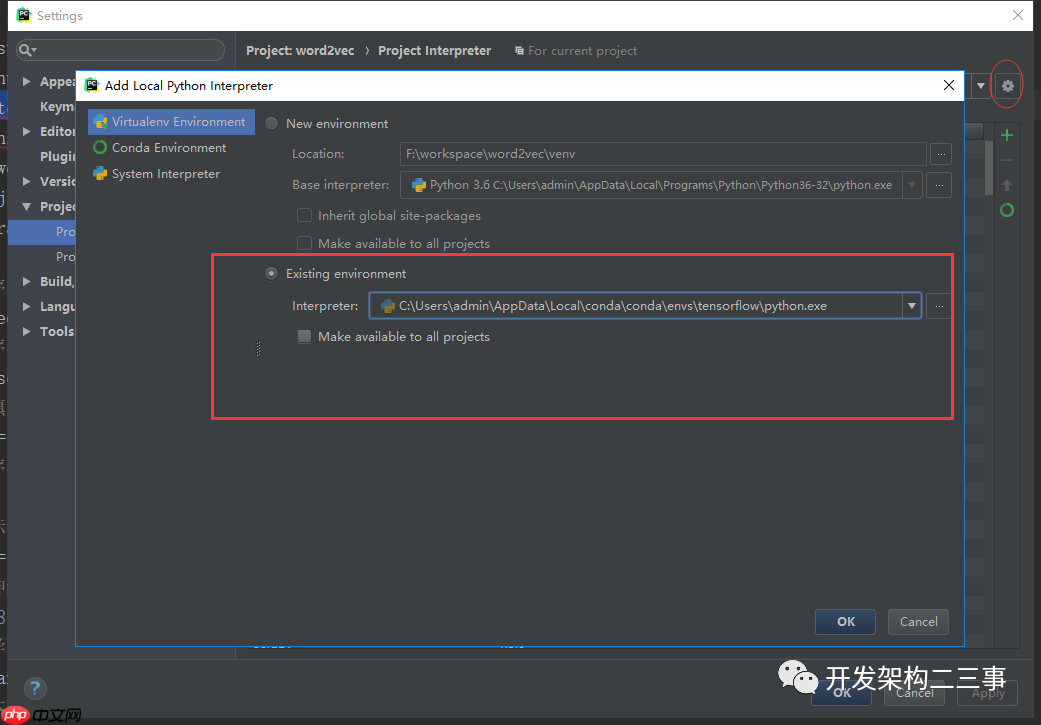1041x725 pixels.
Task: Expand the Appearance settings tree node
Action: pyautogui.click(x=27, y=81)
